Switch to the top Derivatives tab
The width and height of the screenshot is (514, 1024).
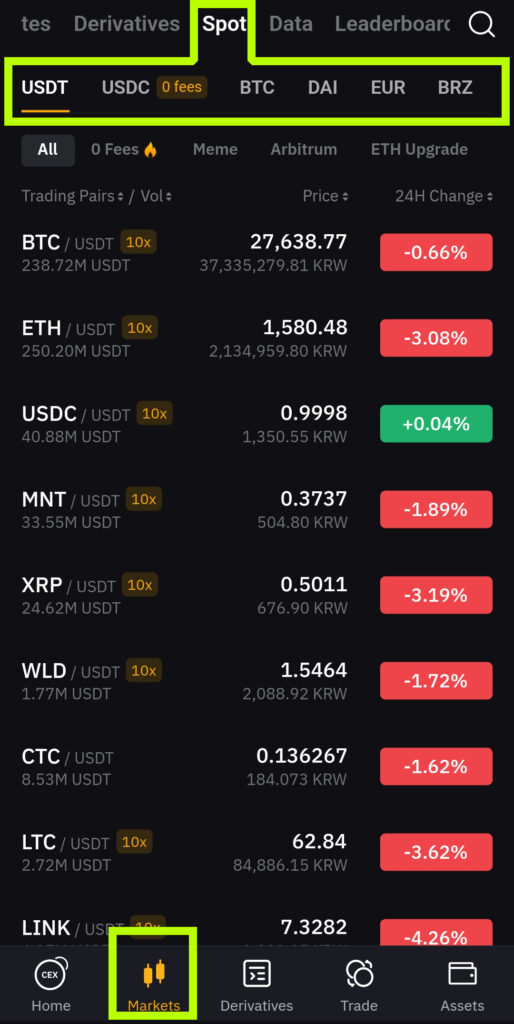click(127, 24)
